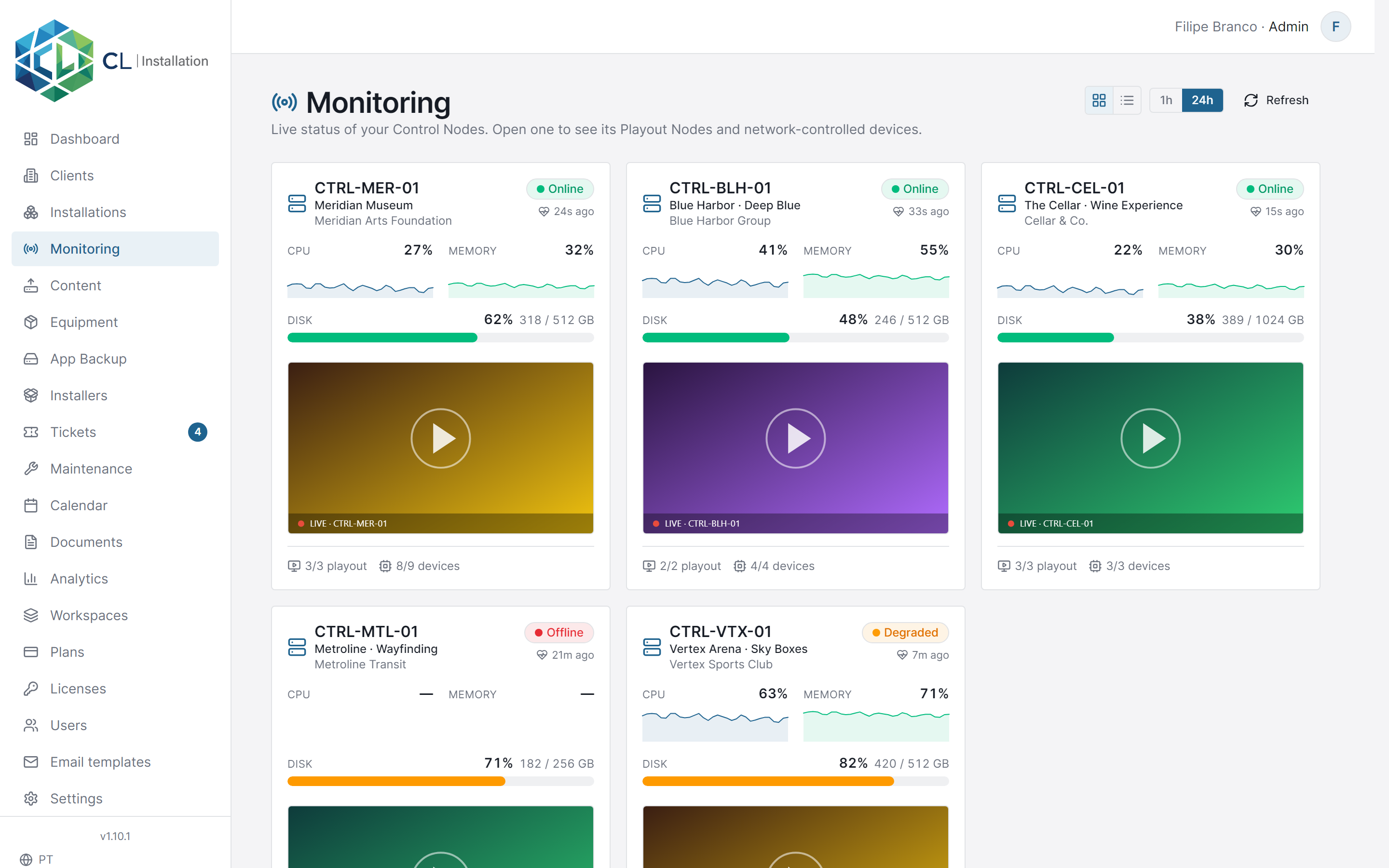The height and width of the screenshot is (868, 1389).
Task: Click the Monitoring heading broadcast icon
Action: click(284, 103)
